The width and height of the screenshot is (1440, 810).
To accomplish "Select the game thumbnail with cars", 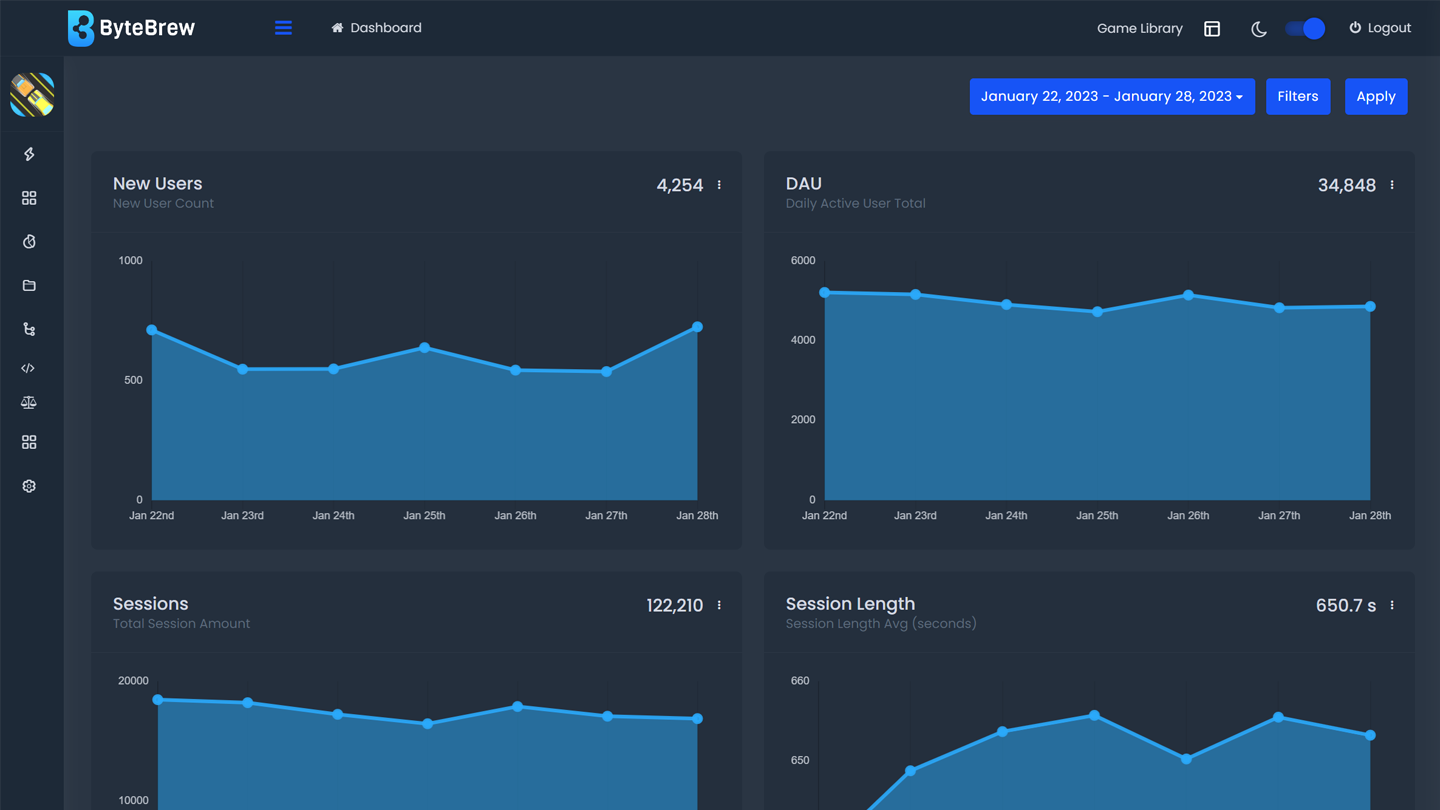I will (x=32, y=94).
